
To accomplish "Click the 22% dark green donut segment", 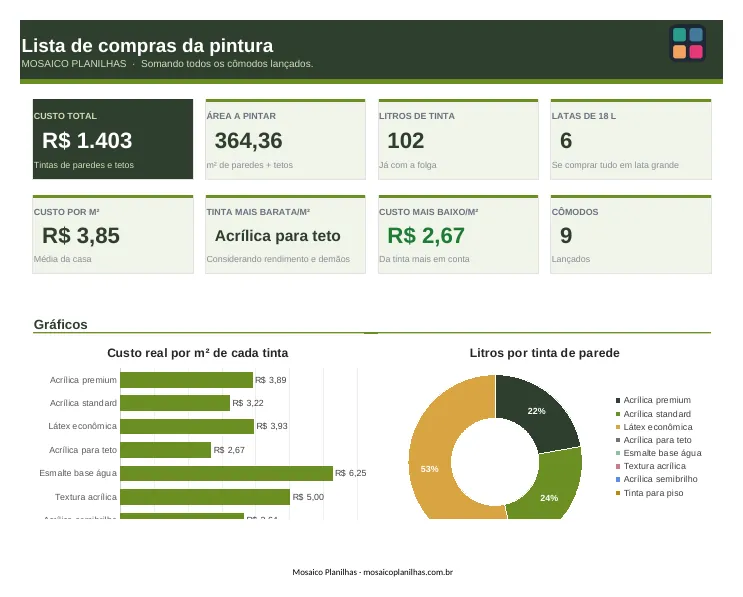I will point(538,410).
